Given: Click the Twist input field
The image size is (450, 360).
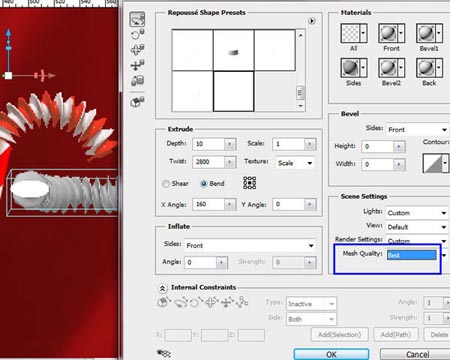Looking at the screenshot, I should coord(209,162).
